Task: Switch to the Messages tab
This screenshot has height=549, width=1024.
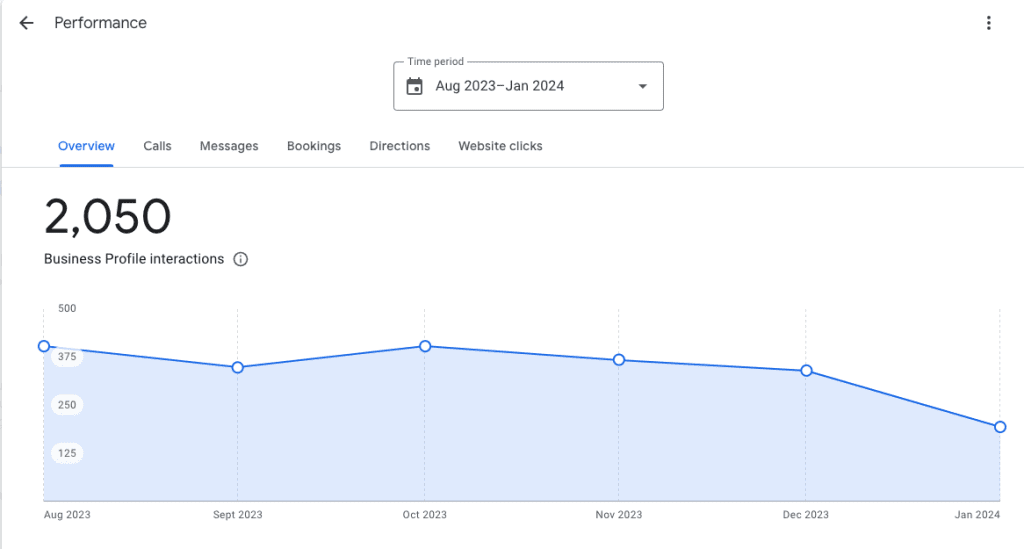Action: point(229,146)
